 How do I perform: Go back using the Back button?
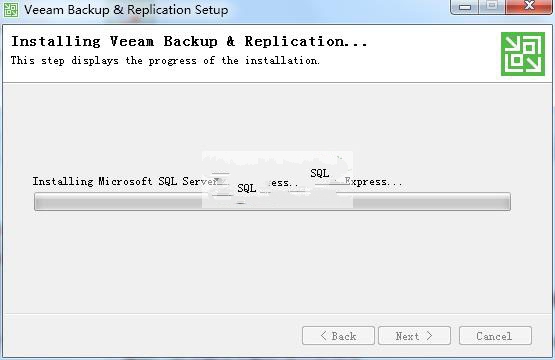click(338, 336)
